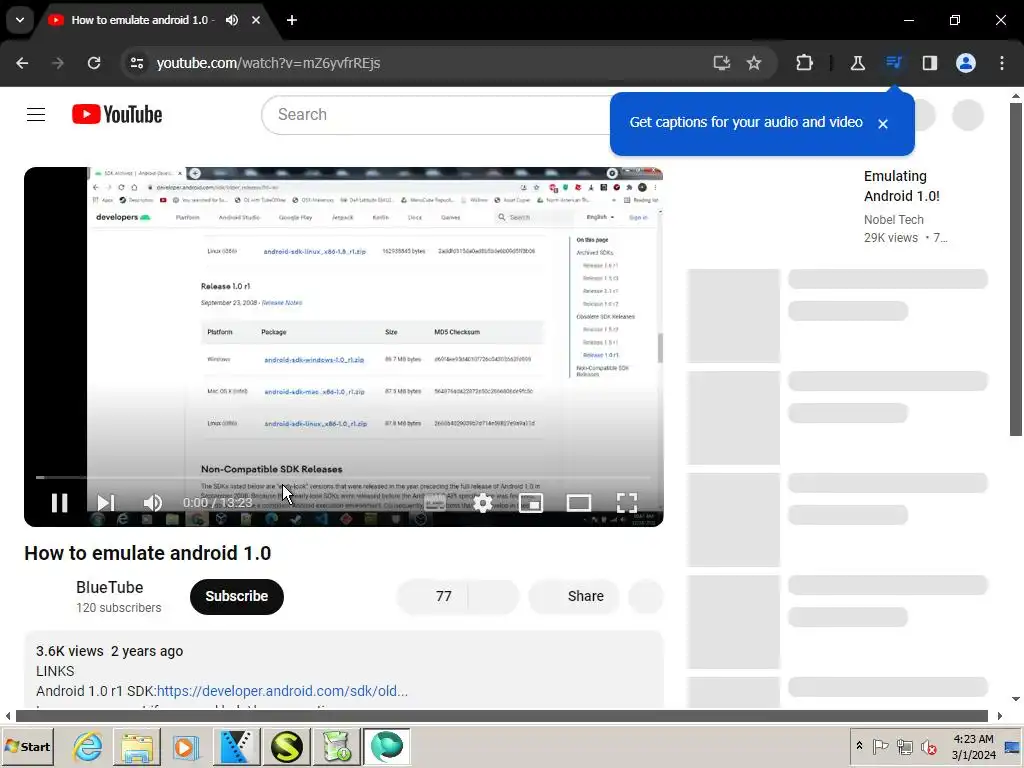Image resolution: width=1024 pixels, height=768 pixels.
Task: Open the video player settings gear
Action: point(483,502)
